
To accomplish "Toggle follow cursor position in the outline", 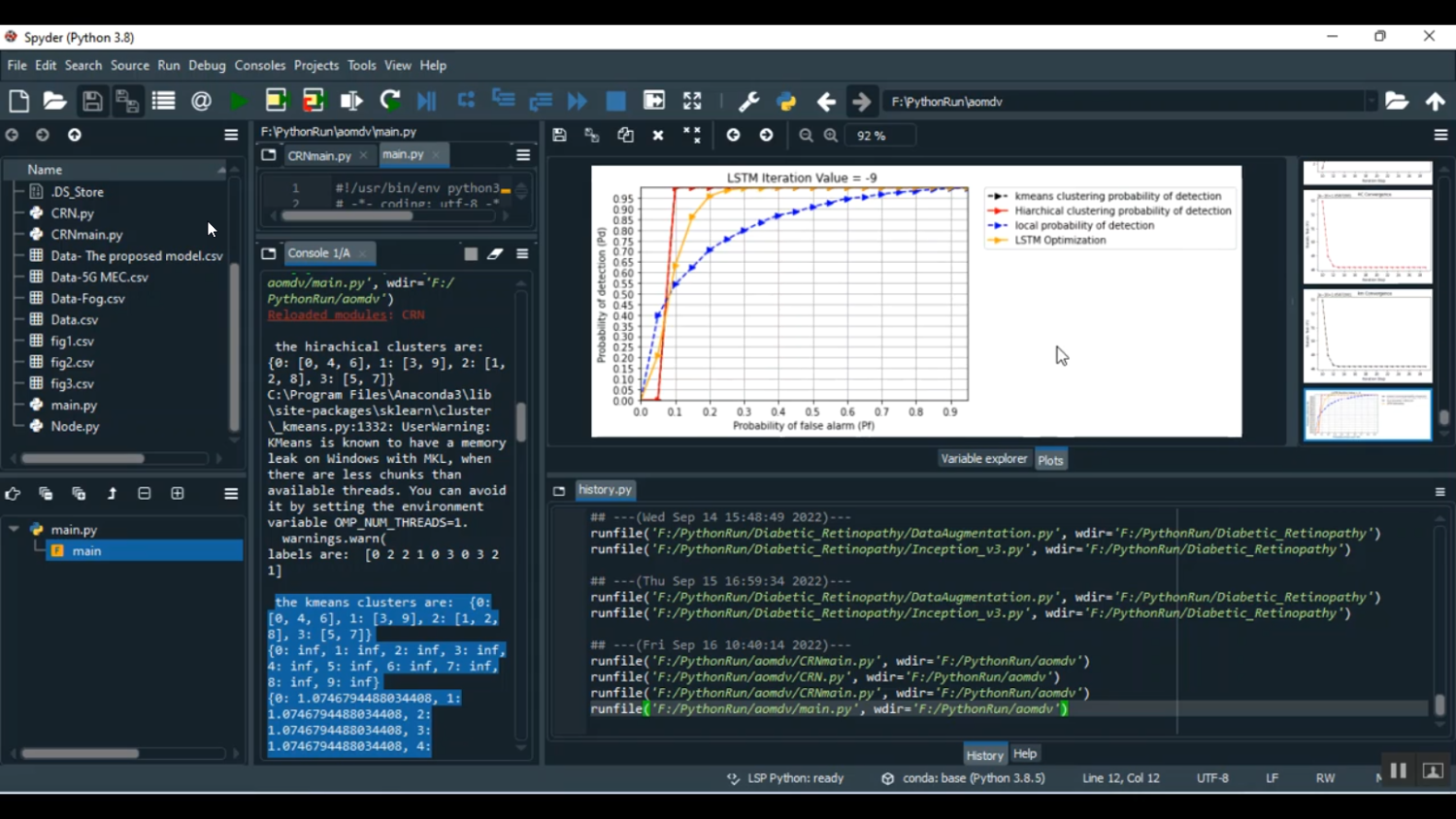I will [13, 494].
